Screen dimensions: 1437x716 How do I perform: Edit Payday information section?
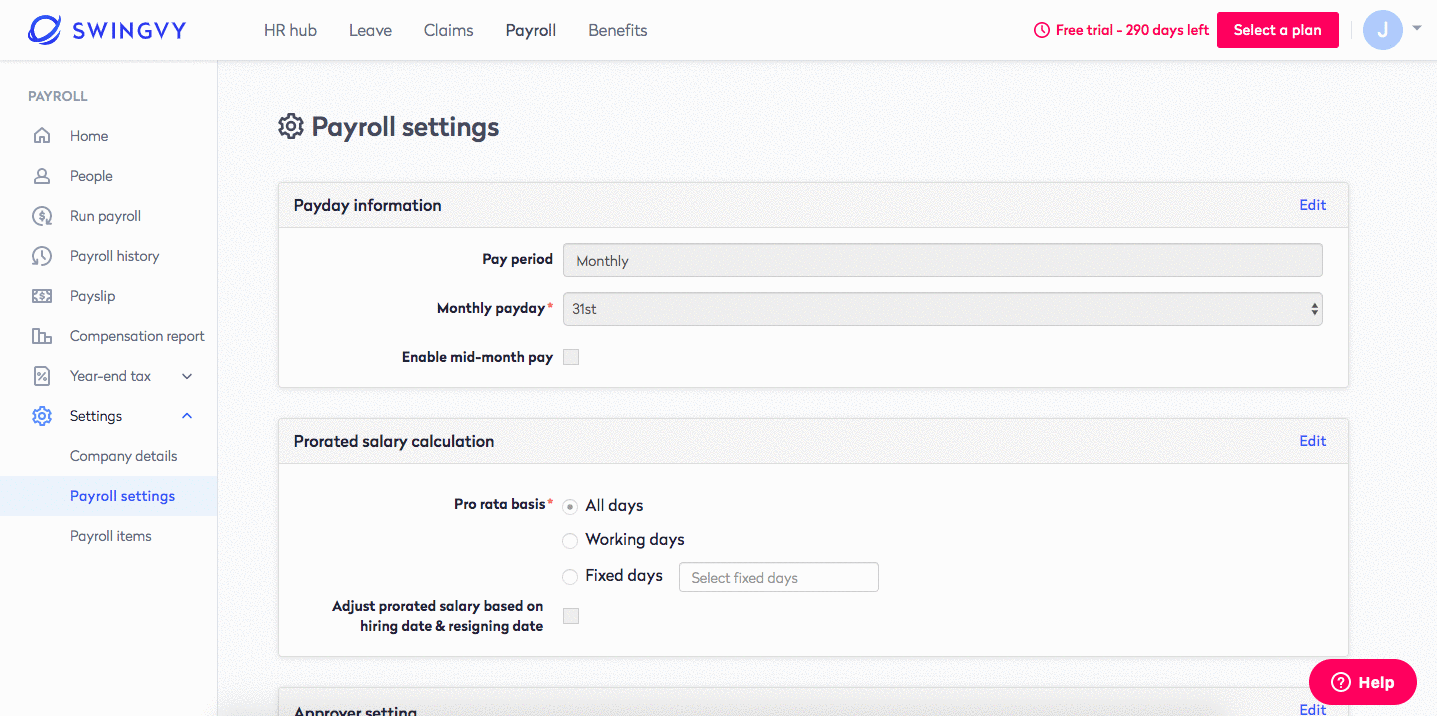tap(1313, 205)
